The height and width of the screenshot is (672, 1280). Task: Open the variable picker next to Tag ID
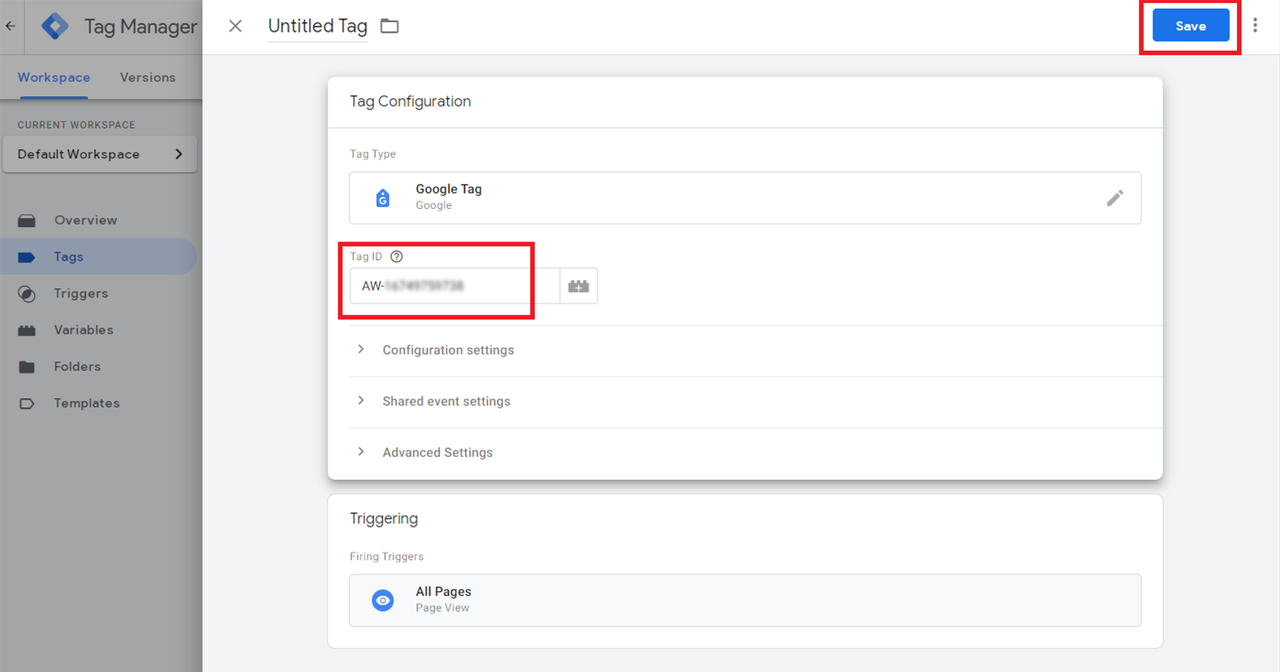pyautogui.click(x=579, y=286)
